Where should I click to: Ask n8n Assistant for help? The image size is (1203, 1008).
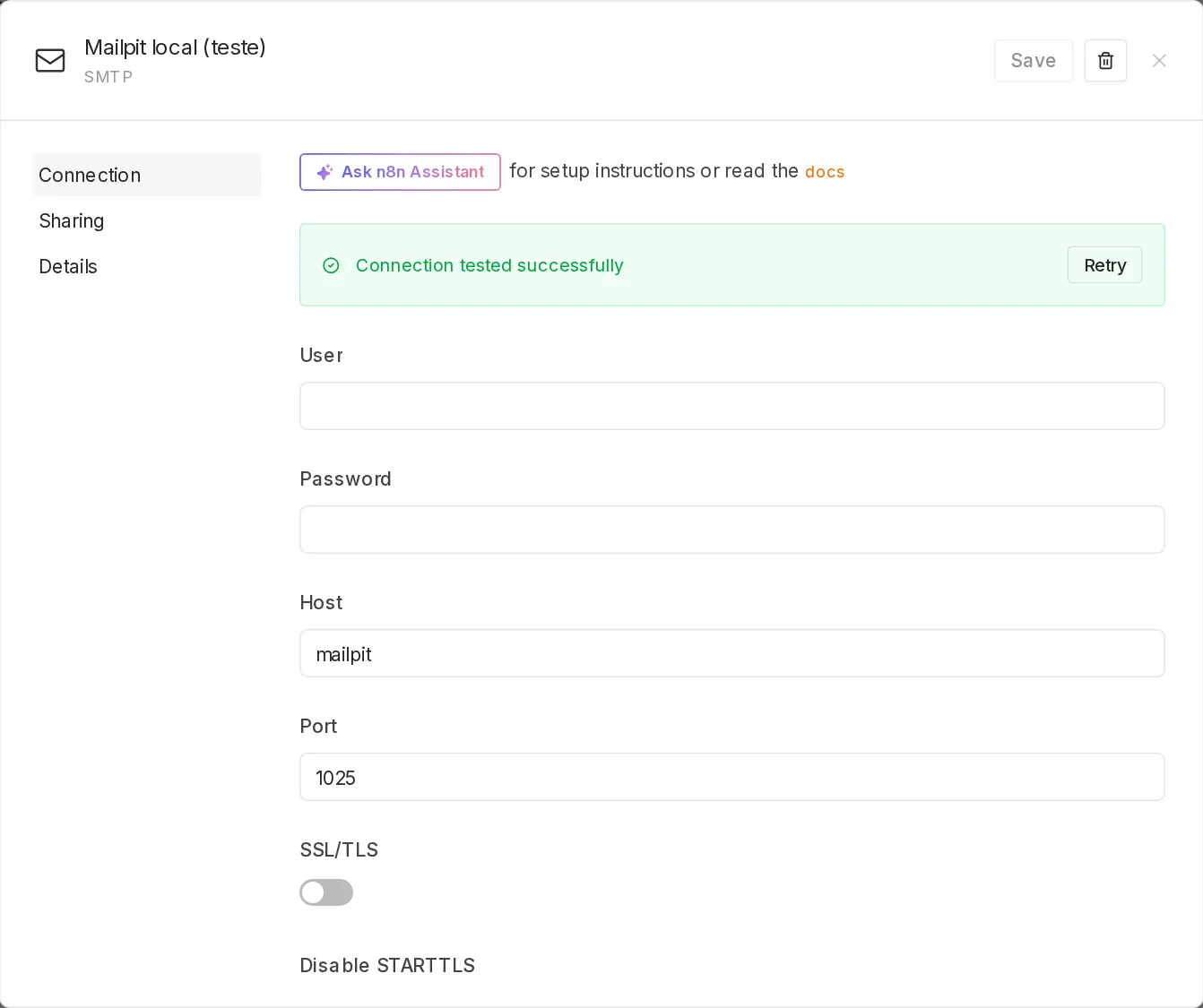[400, 172]
